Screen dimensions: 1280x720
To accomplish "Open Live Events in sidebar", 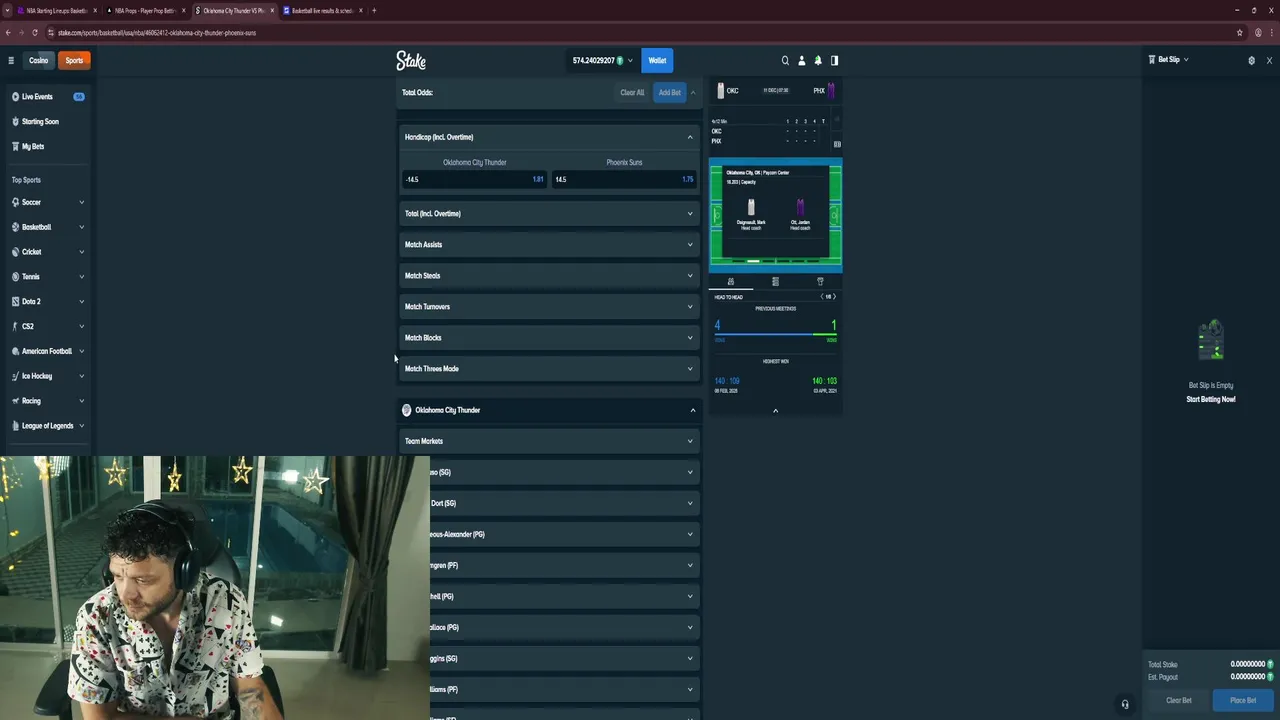I will coord(47,97).
